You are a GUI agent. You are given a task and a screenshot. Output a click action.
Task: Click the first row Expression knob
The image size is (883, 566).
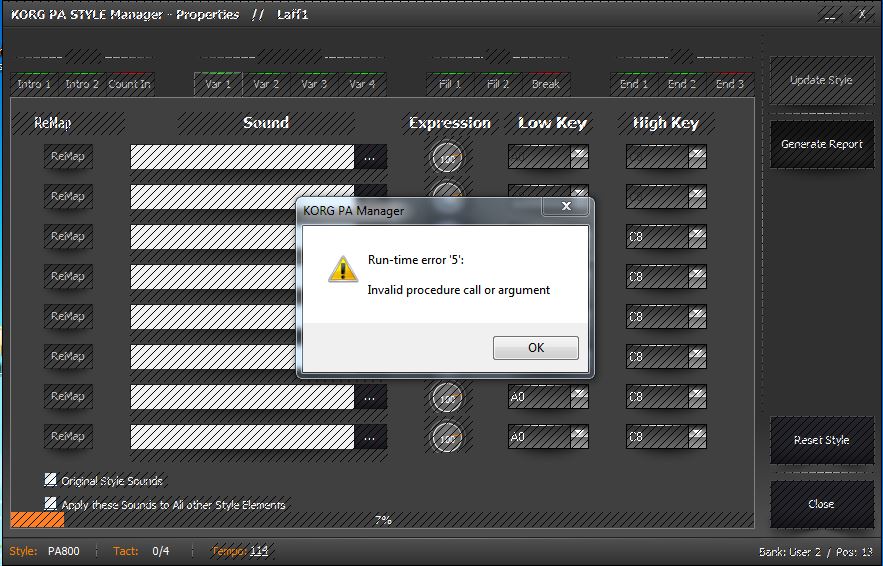tap(447, 158)
